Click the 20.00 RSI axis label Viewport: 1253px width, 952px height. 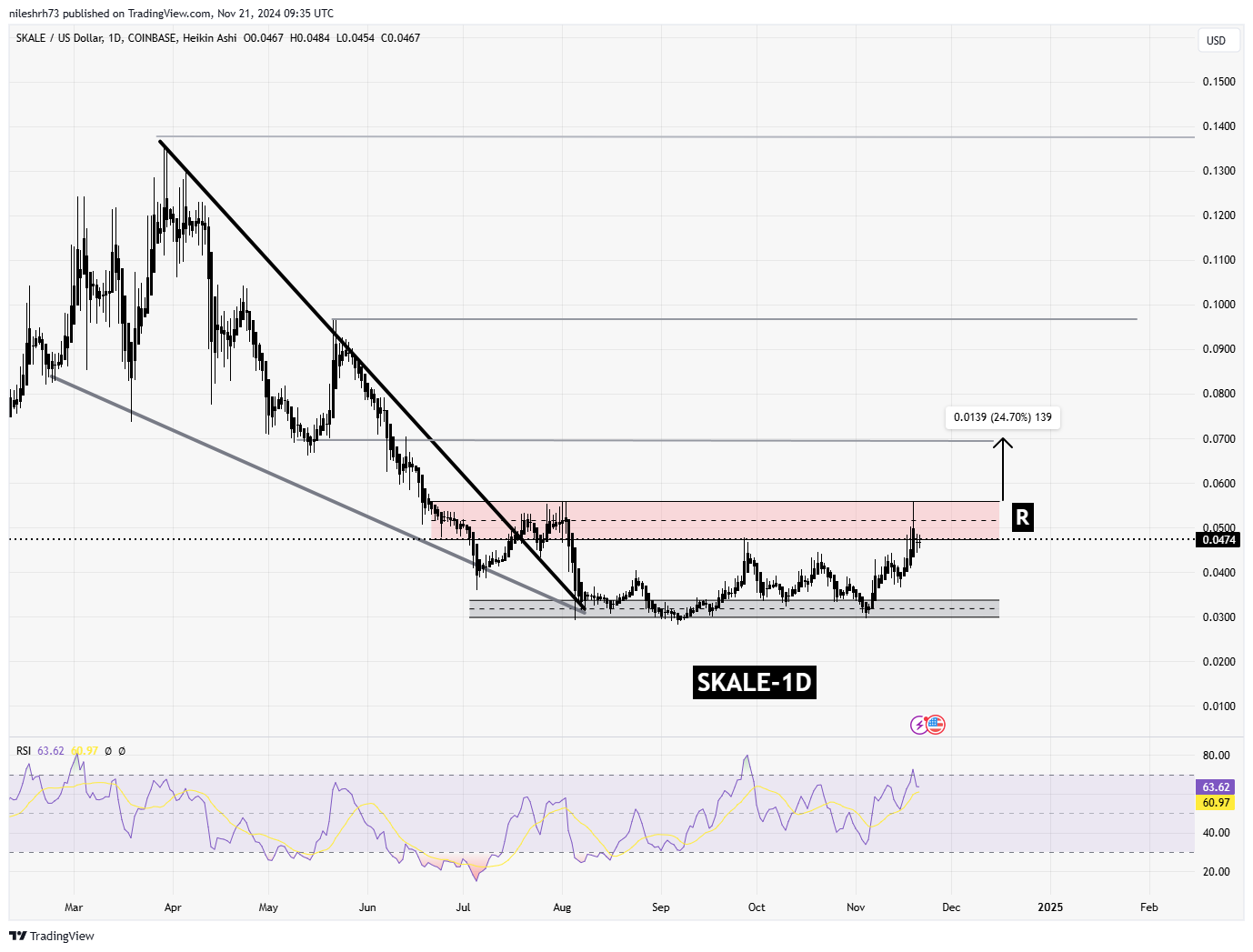pyautogui.click(x=1216, y=872)
